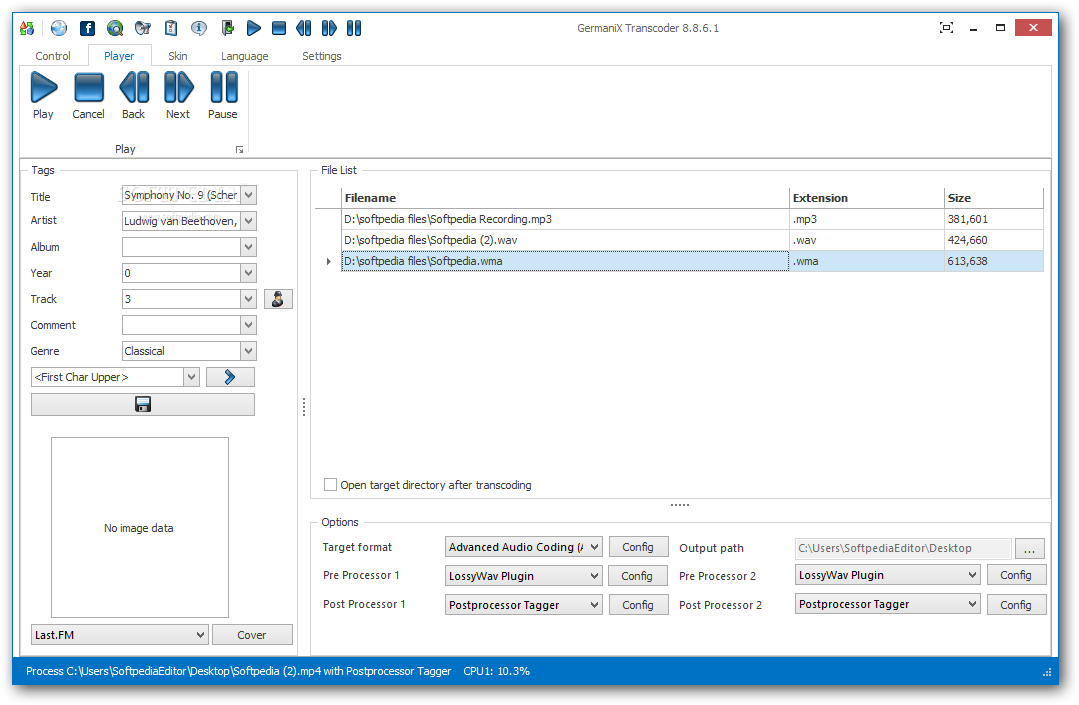Viewport: 1079px width, 705px height.
Task: Sort by the Size column header
Action: click(x=994, y=198)
